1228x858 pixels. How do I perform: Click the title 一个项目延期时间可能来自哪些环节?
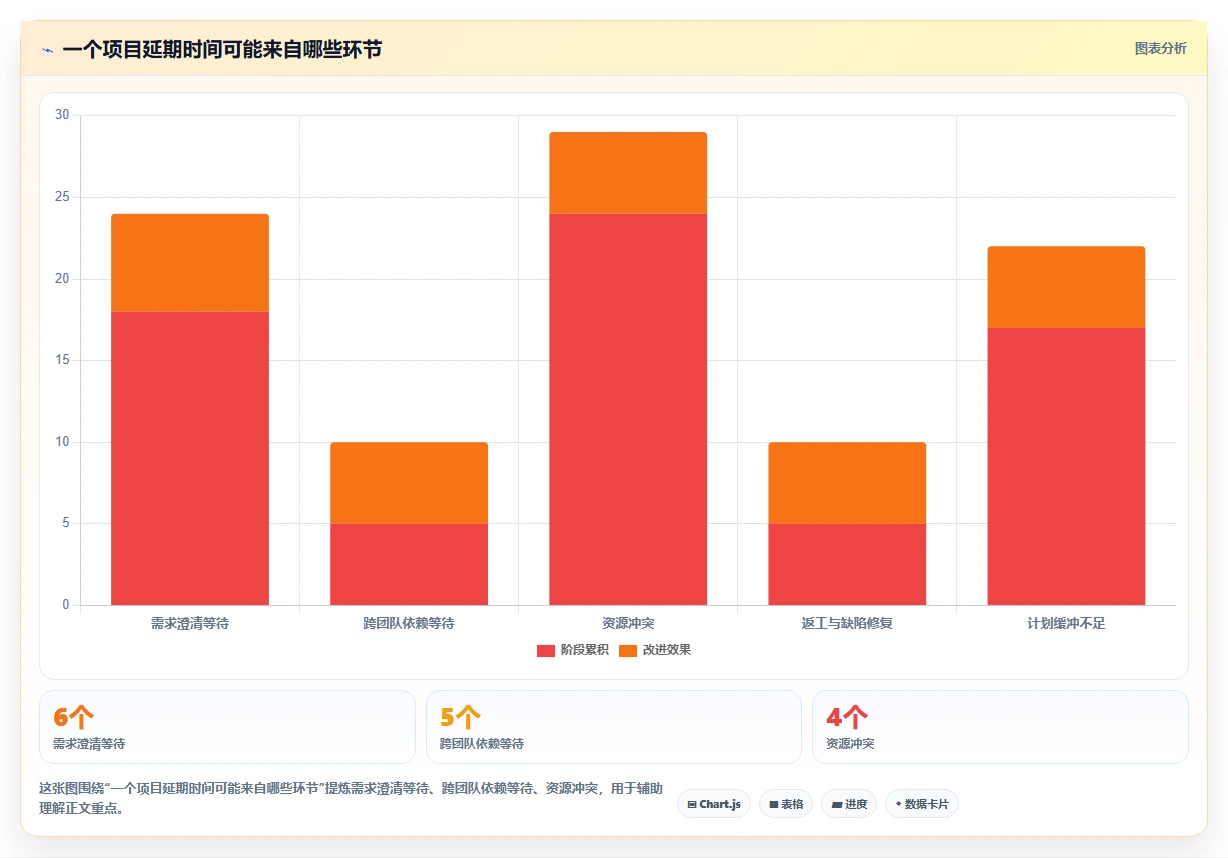(x=222, y=49)
